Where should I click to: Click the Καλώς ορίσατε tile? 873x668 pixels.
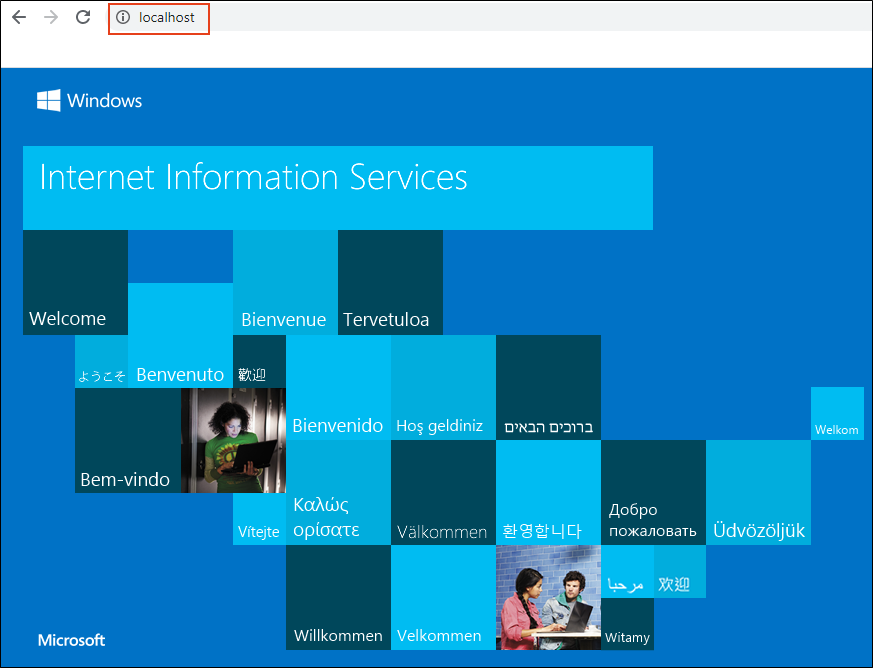click(x=339, y=493)
